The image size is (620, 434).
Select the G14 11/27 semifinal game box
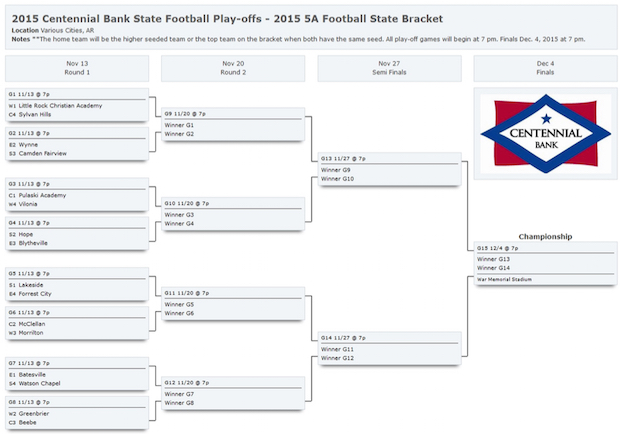pos(389,348)
